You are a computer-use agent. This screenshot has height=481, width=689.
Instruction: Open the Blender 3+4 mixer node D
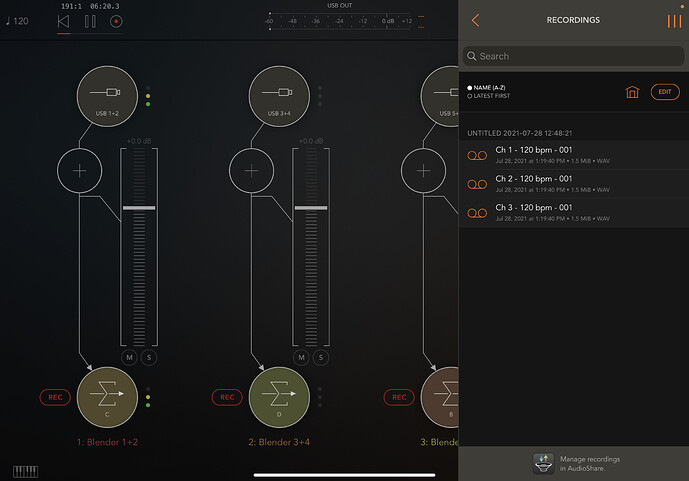coord(278,396)
